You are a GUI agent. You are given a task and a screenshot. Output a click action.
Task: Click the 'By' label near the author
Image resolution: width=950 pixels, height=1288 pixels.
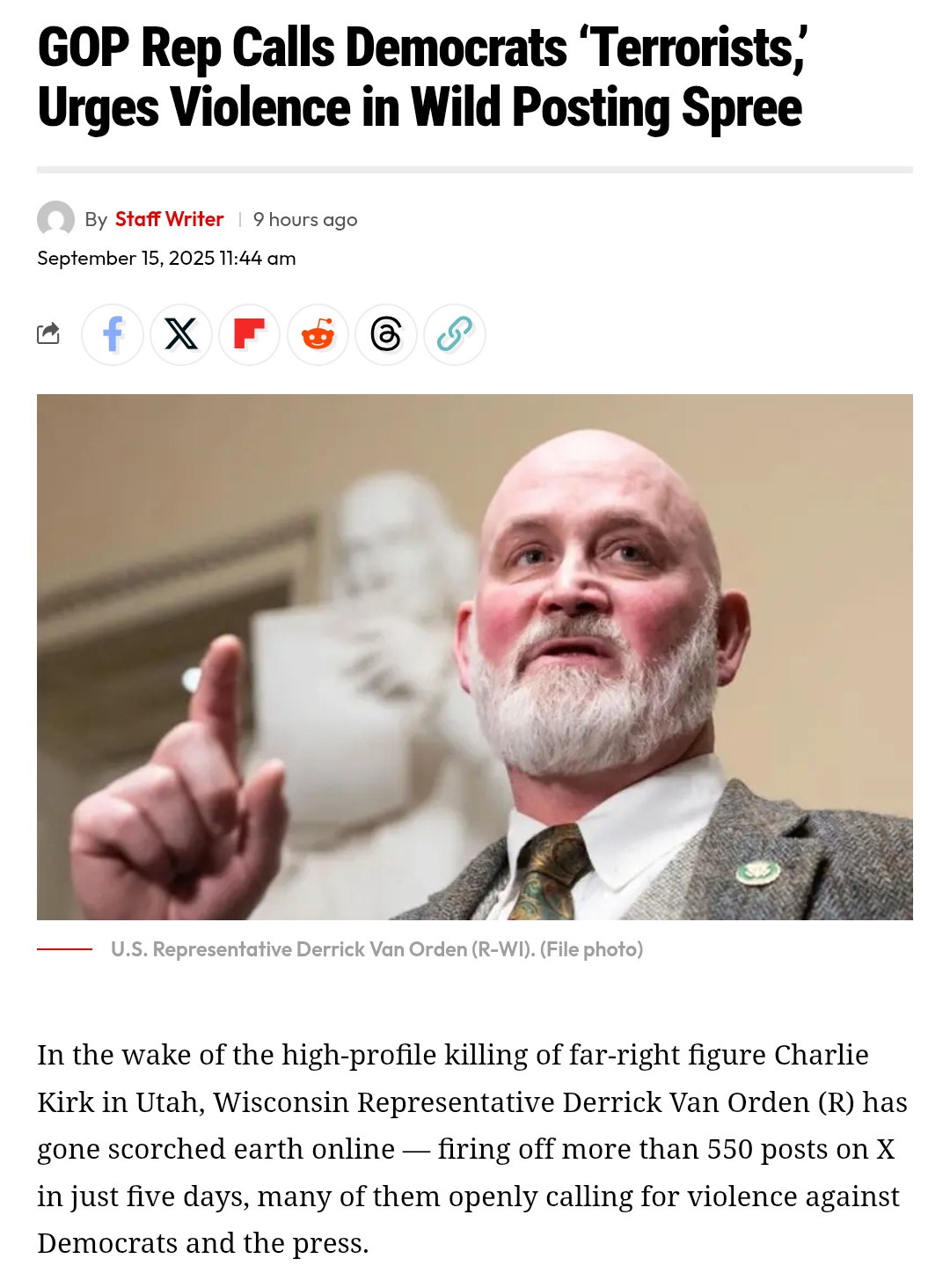[x=96, y=220]
